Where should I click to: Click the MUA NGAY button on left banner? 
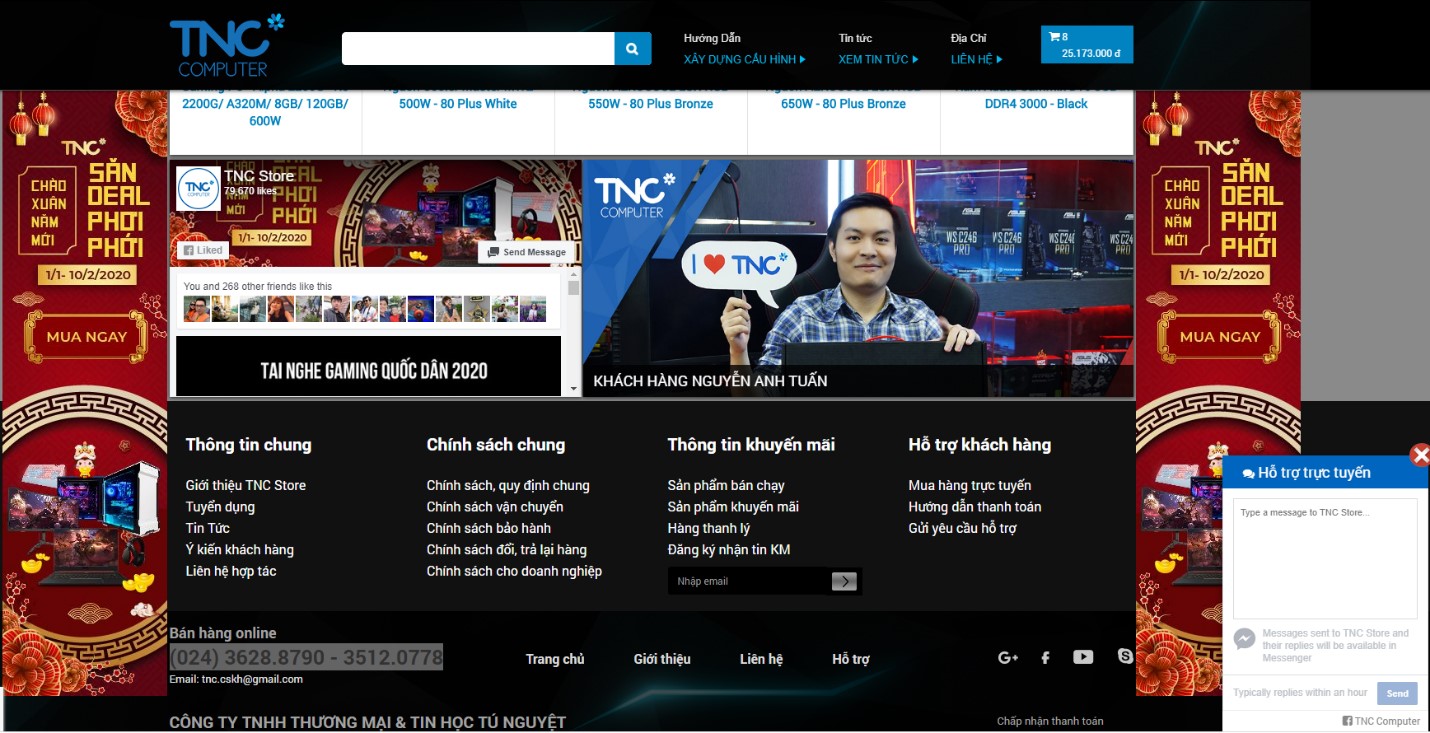[x=86, y=337]
